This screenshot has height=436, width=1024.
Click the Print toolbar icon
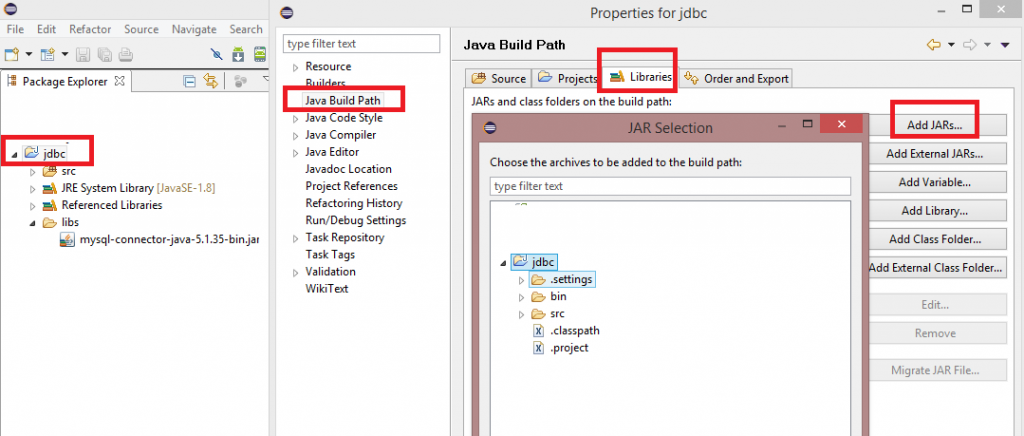125,54
